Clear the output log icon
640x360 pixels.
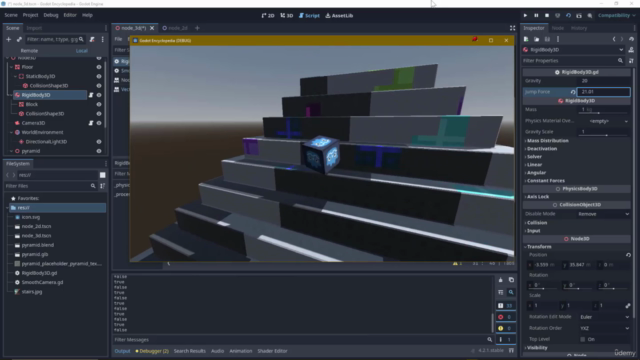[500, 280]
